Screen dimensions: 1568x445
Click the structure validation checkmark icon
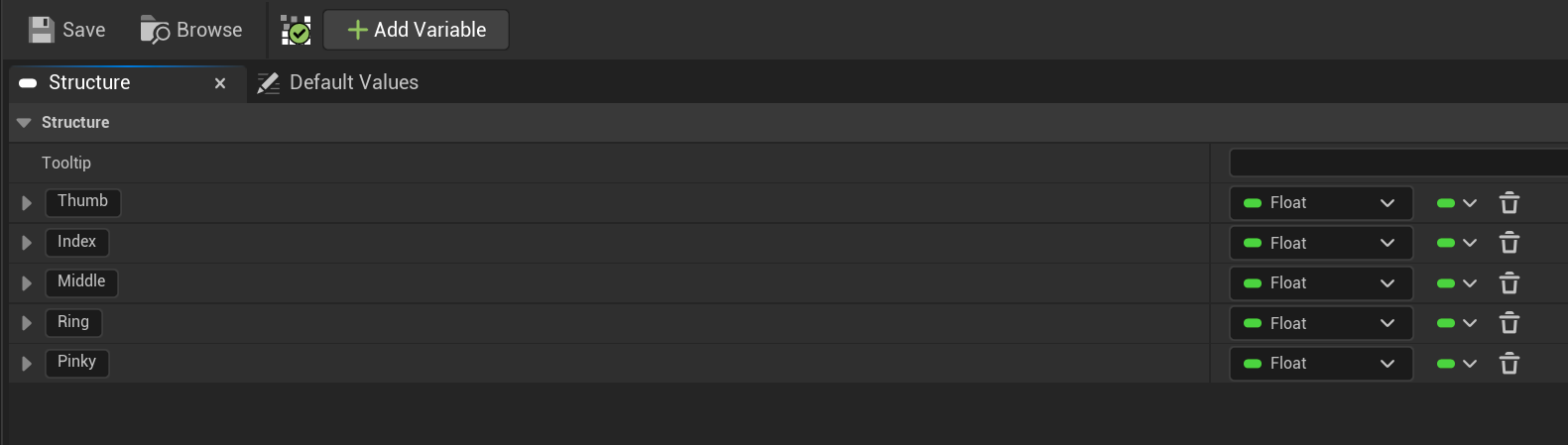pos(296,31)
